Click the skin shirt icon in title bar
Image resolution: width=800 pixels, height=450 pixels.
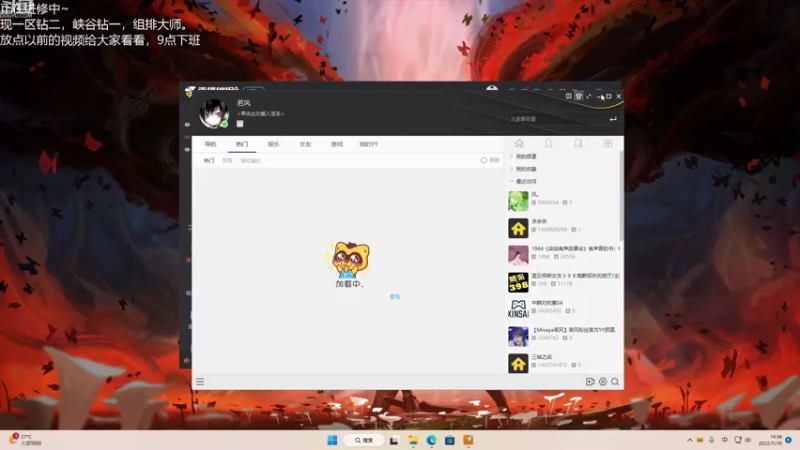tap(579, 96)
